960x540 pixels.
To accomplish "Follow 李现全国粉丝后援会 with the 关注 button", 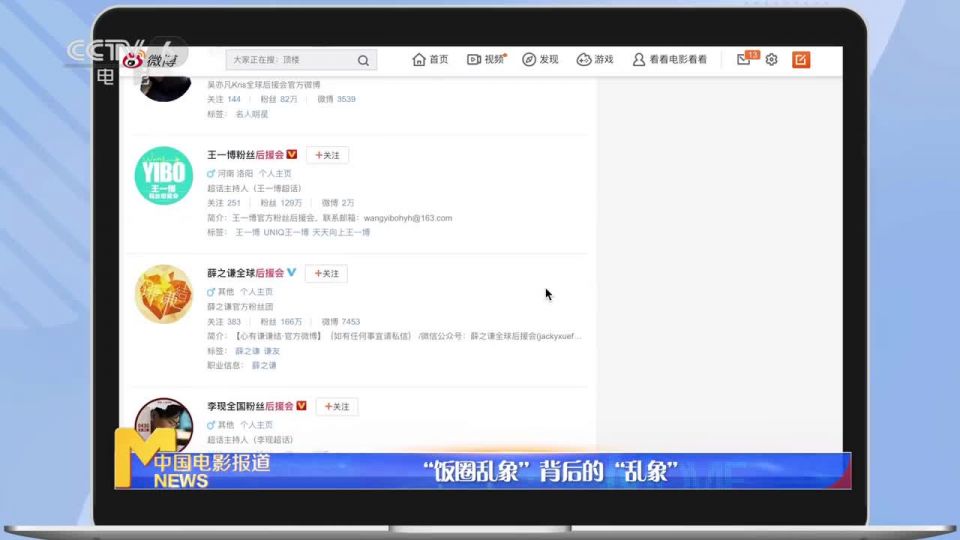I will click(x=337, y=406).
